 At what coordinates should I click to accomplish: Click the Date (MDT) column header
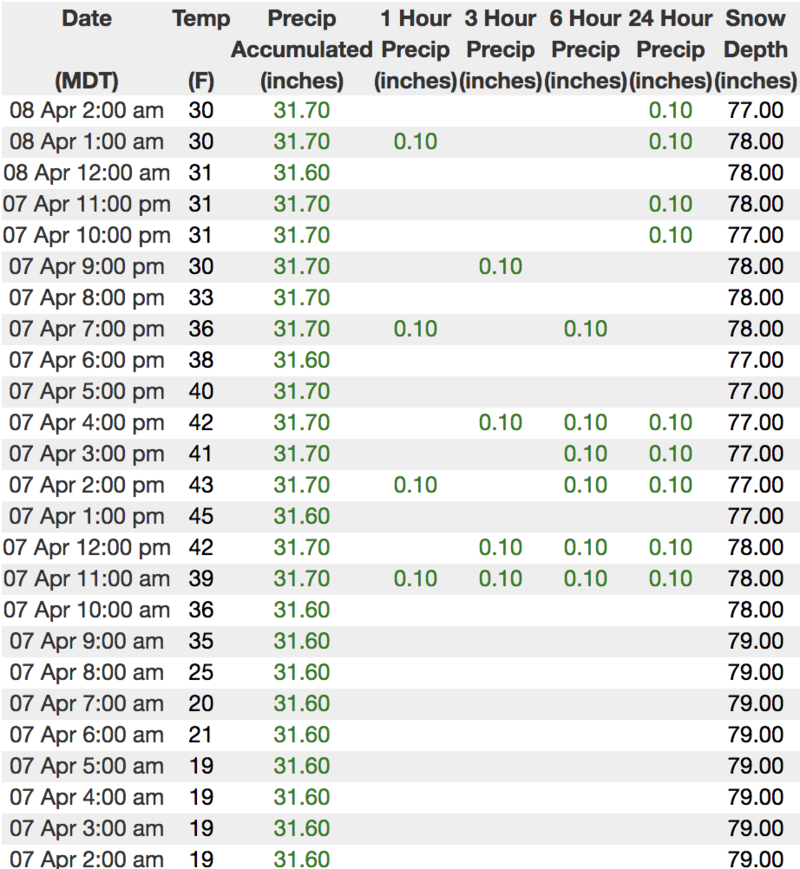pyautogui.click(x=86, y=49)
